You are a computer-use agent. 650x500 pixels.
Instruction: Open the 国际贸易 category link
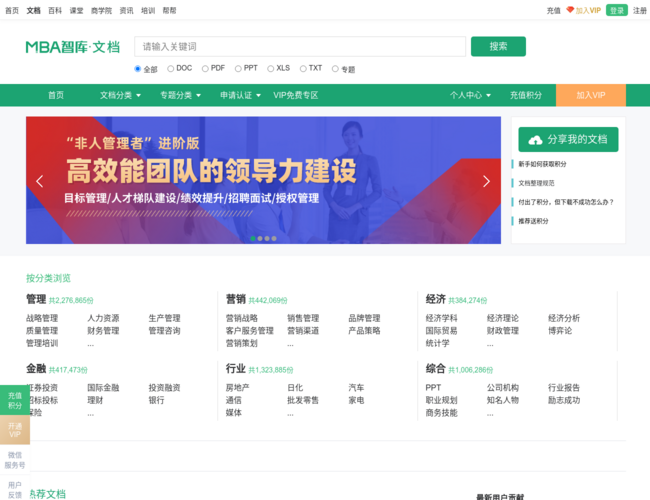click(x=441, y=331)
